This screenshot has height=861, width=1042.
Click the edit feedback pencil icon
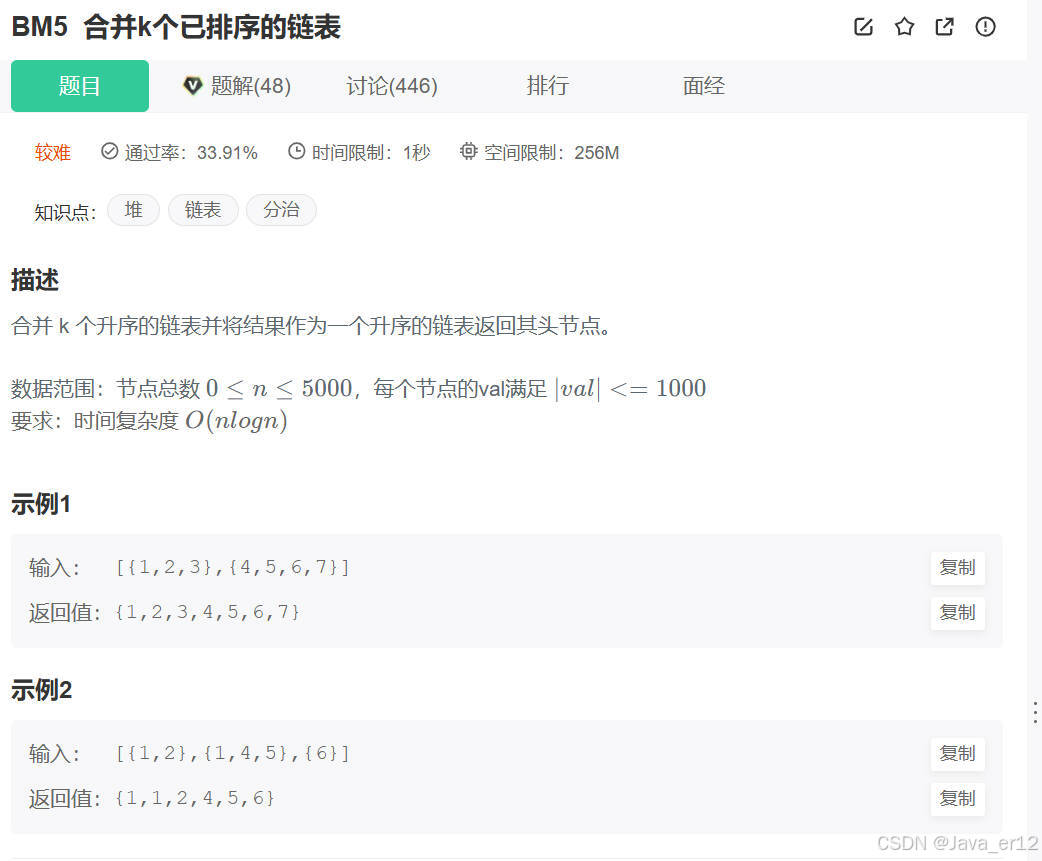tap(863, 27)
